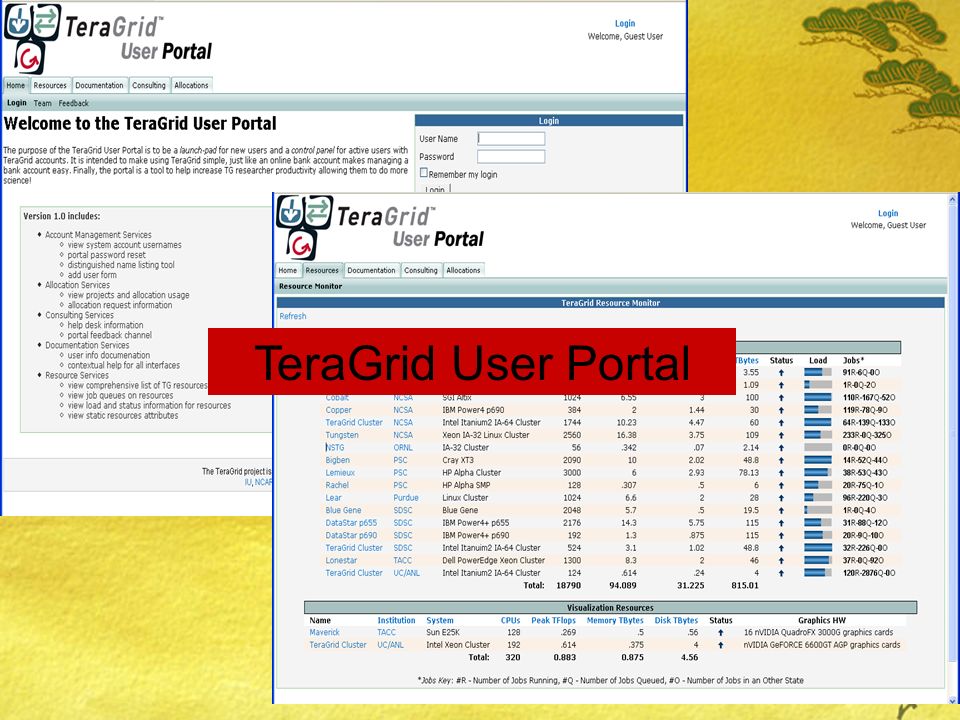Open the Lonestar resource link

point(341,561)
